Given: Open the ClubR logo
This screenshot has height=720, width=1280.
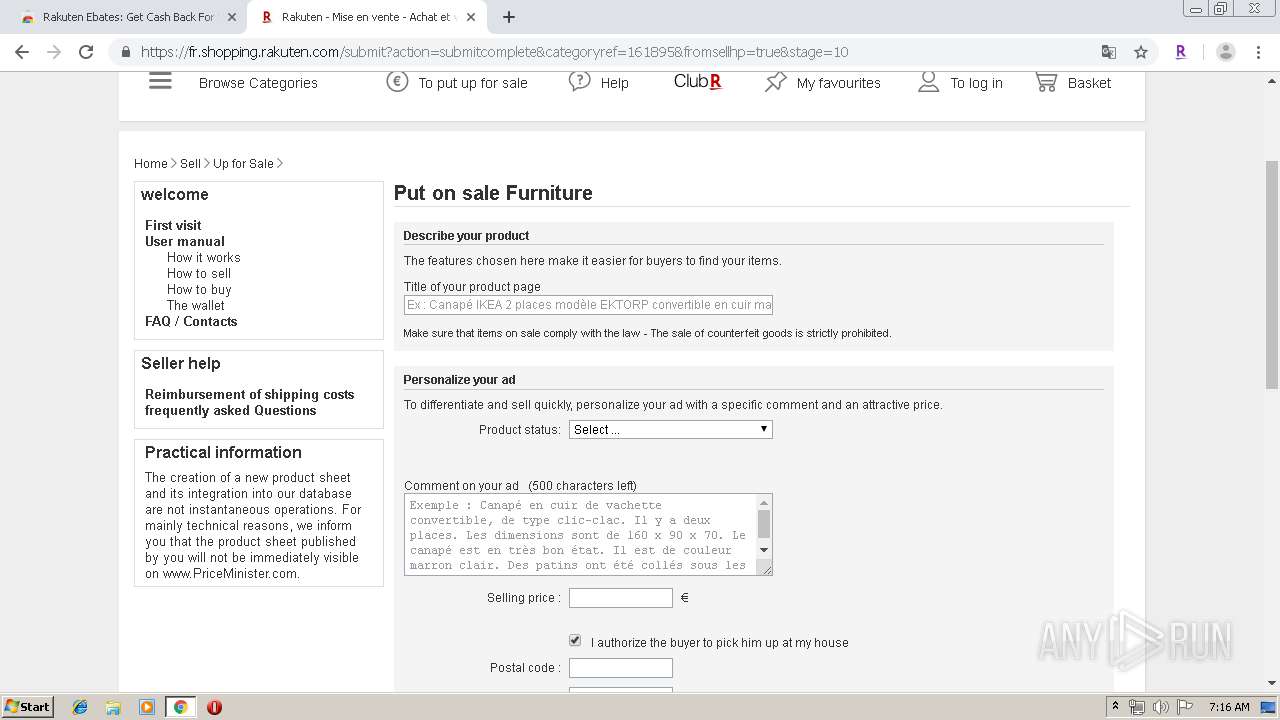Looking at the screenshot, I should click(697, 82).
